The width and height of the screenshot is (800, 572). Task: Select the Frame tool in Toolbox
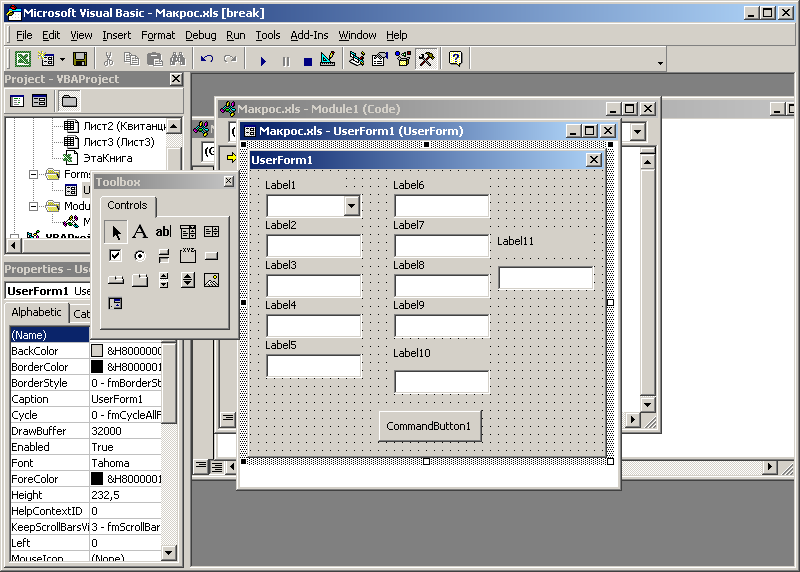coord(187,256)
